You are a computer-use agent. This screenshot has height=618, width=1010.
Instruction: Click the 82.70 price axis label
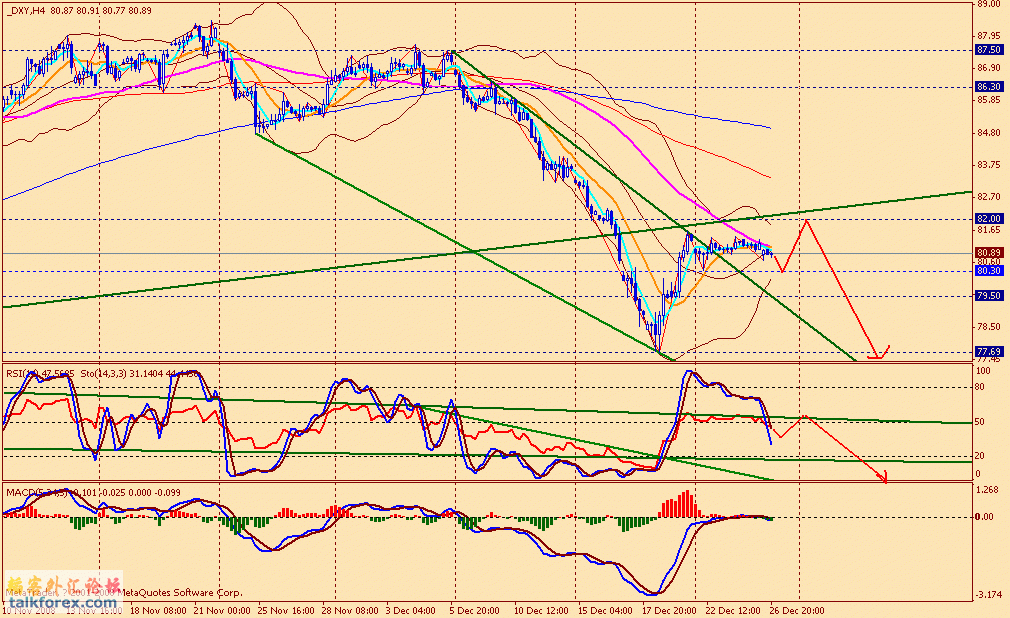click(x=989, y=197)
